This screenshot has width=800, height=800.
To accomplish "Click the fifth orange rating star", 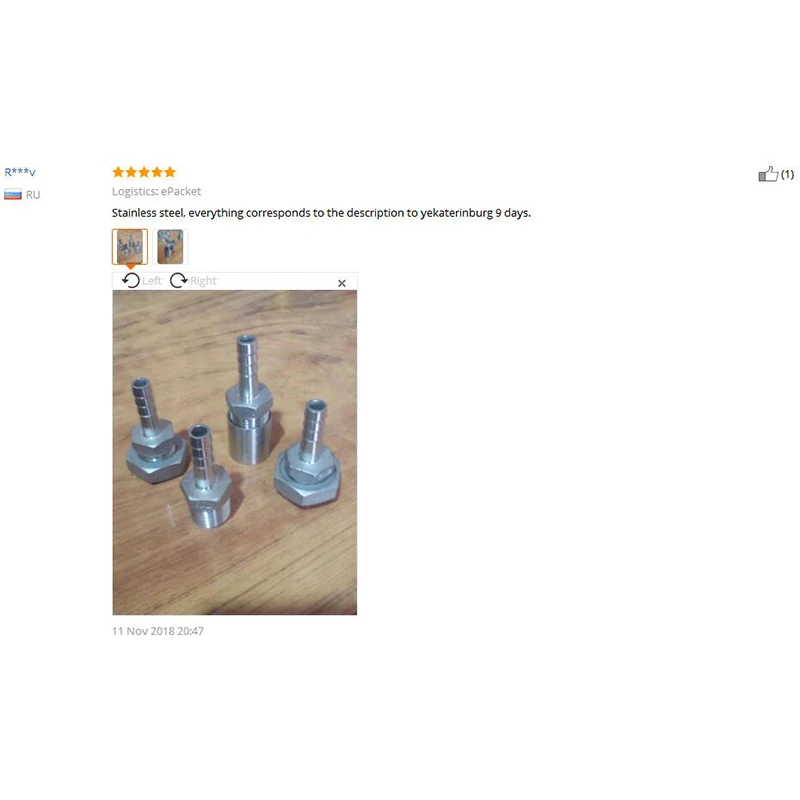I will click(170, 172).
